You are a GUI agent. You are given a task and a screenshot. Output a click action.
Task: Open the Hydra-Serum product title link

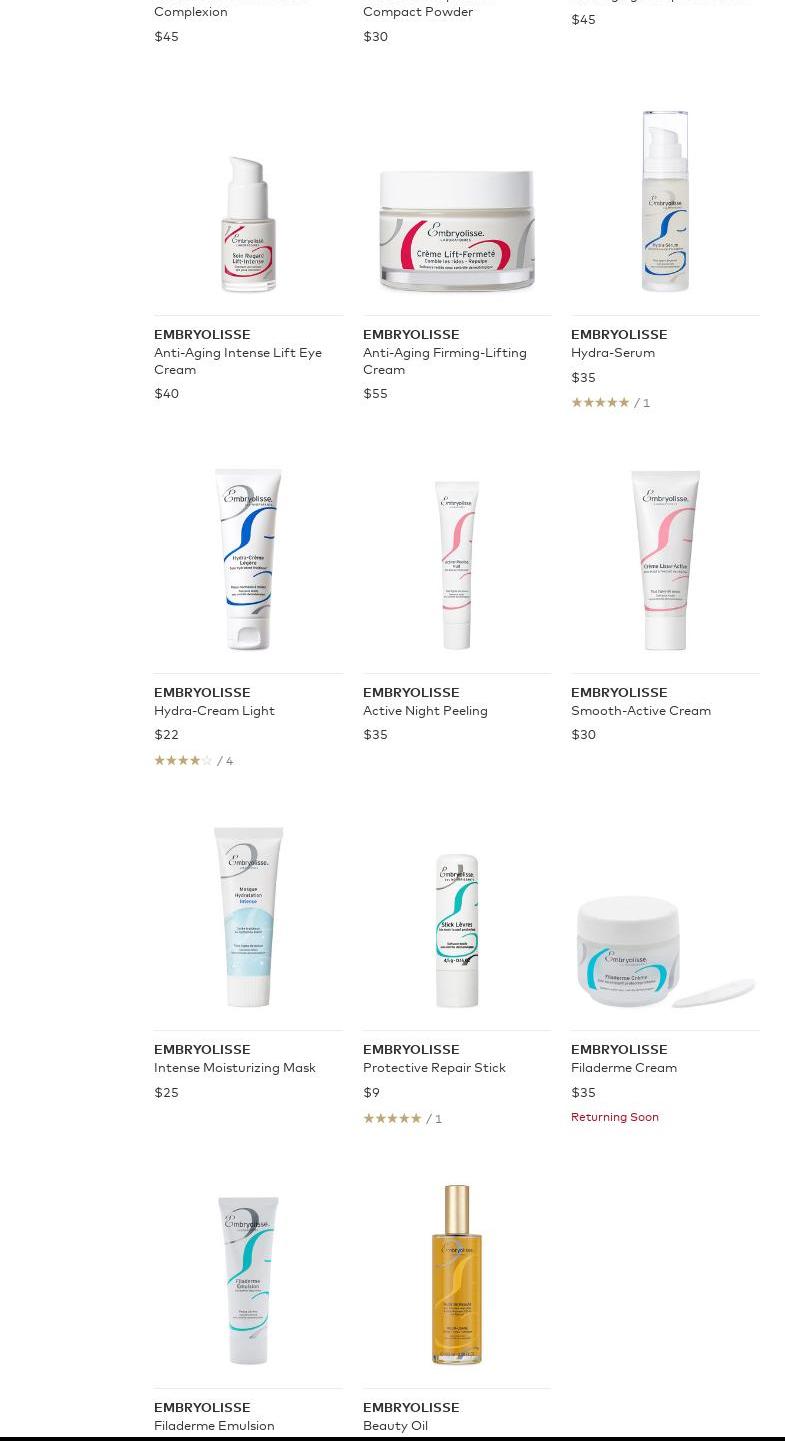(613, 353)
